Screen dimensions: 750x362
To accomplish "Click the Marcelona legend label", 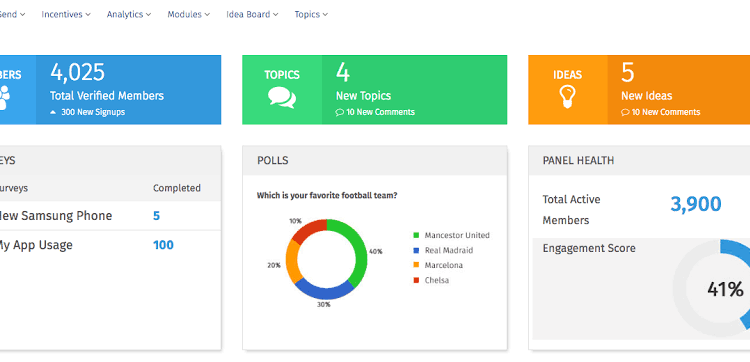I will (444, 265).
